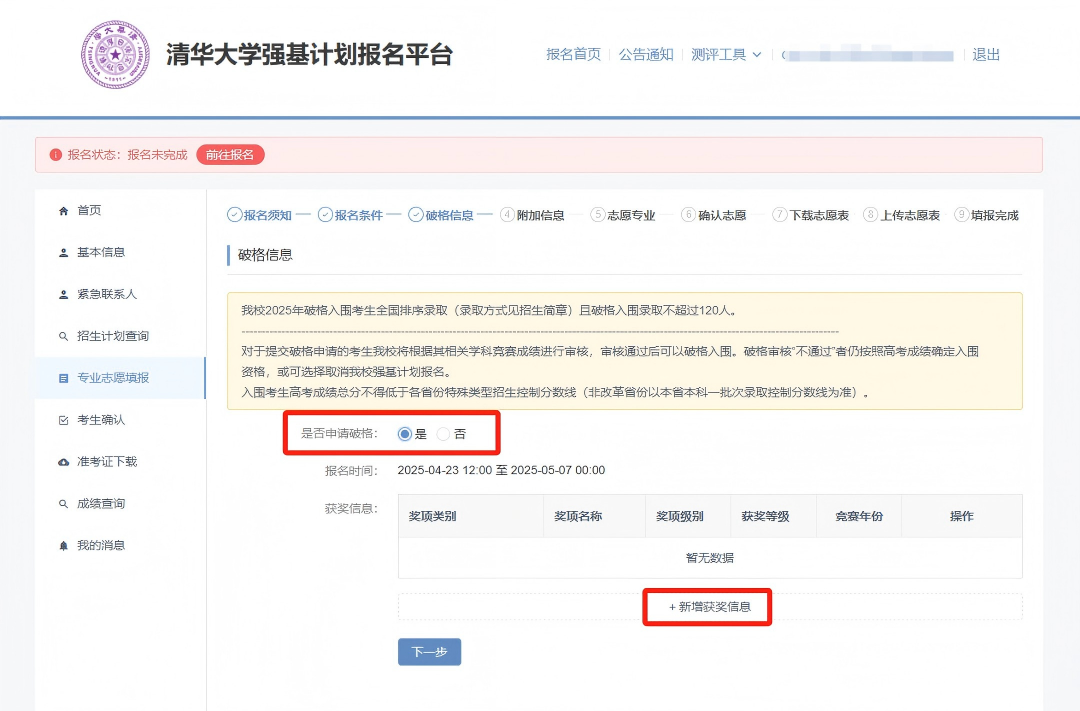Click 新增获奖信息 to add an award
This screenshot has width=1080, height=711.
pyautogui.click(x=707, y=607)
